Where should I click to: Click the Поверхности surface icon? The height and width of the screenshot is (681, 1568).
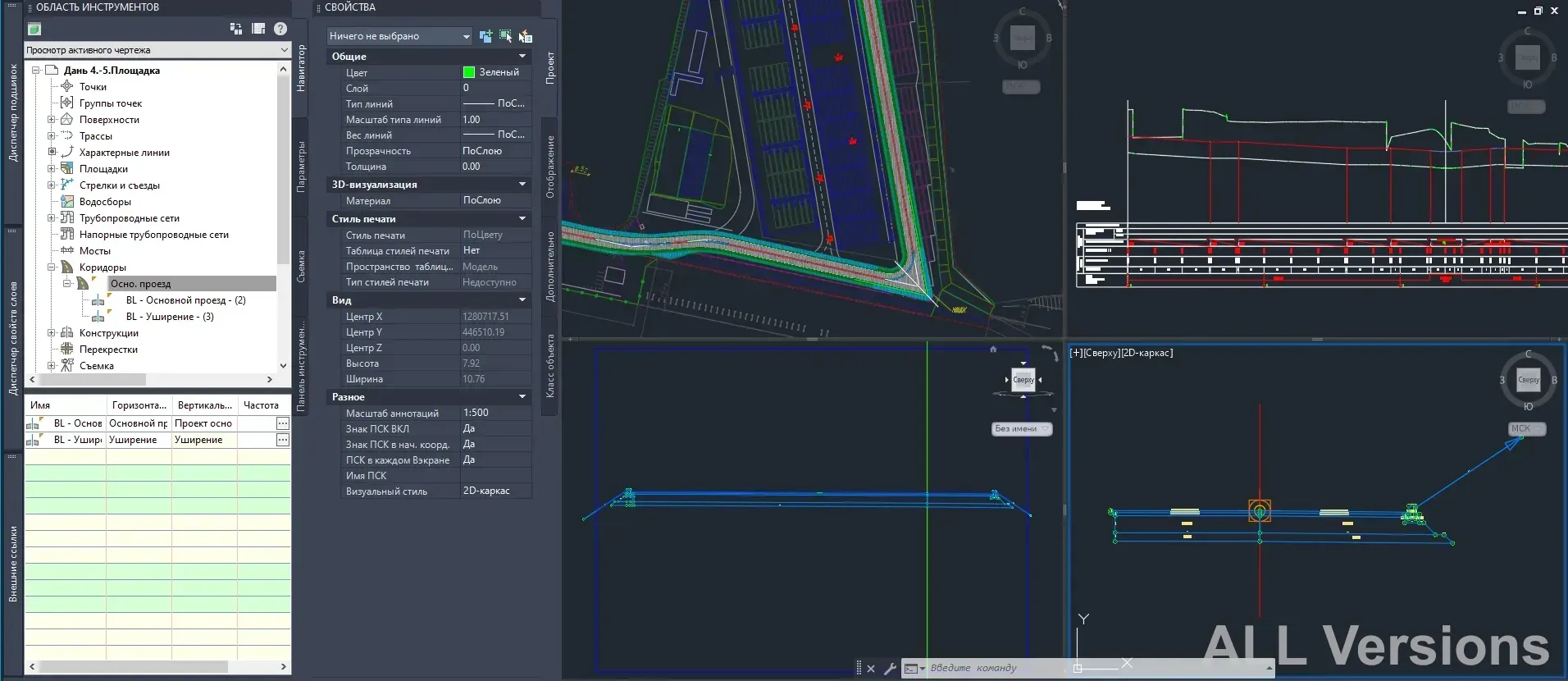pyautogui.click(x=67, y=119)
